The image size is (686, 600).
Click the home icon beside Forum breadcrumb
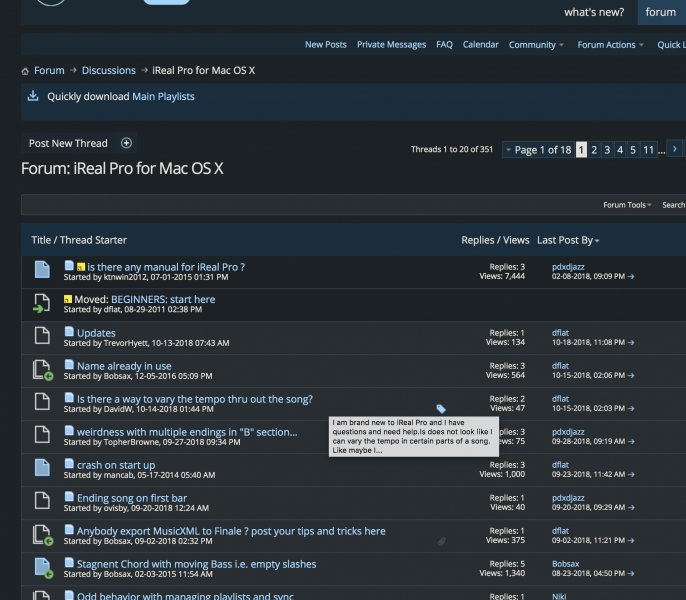25,71
